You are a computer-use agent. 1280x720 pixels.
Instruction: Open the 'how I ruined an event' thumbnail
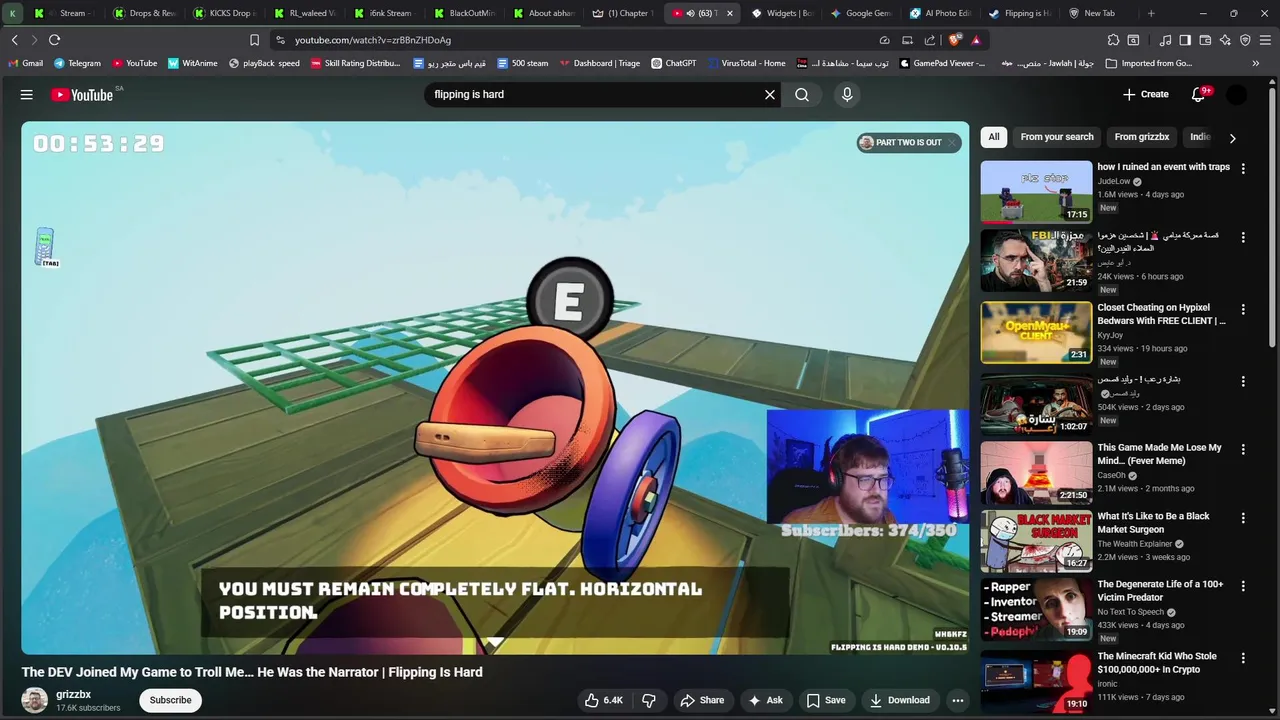pyautogui.click(x=1036, y=191)
